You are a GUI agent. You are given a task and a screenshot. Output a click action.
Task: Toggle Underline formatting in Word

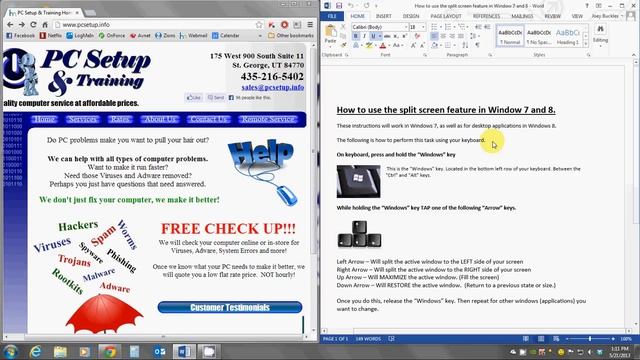(373, 36)
